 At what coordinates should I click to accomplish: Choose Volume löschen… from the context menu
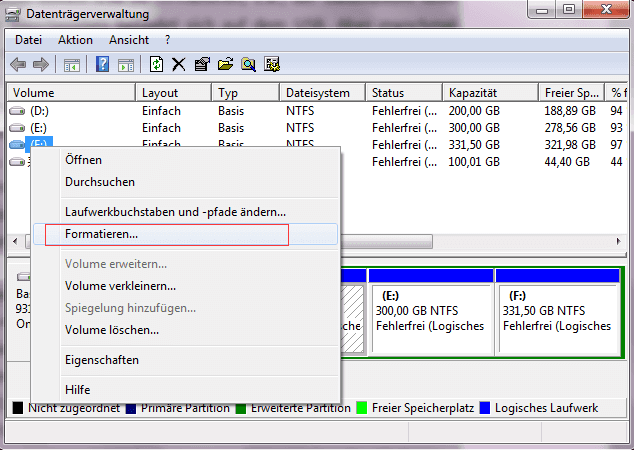[185, 330]
